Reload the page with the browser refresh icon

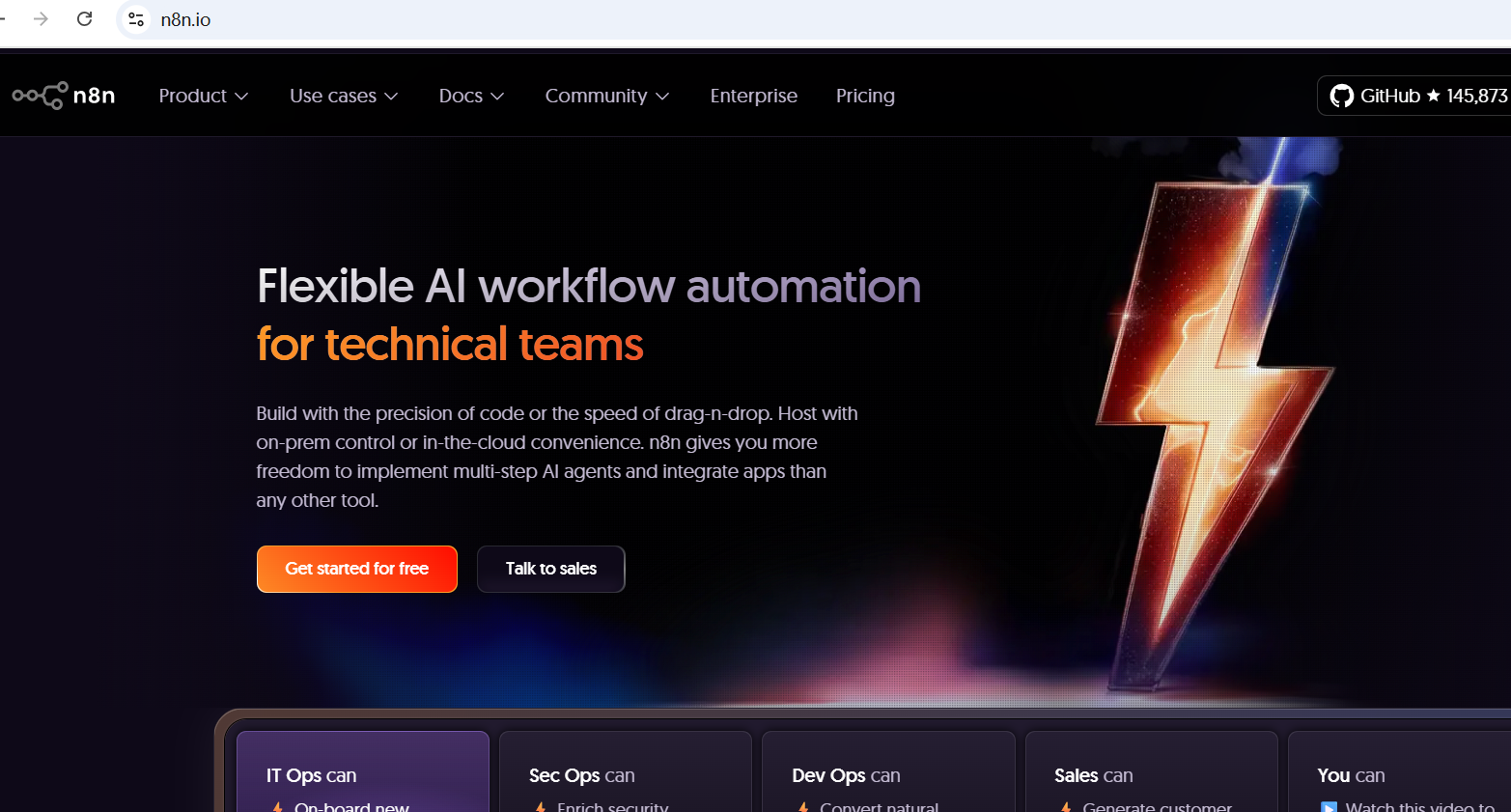click(x=85, y=19)
